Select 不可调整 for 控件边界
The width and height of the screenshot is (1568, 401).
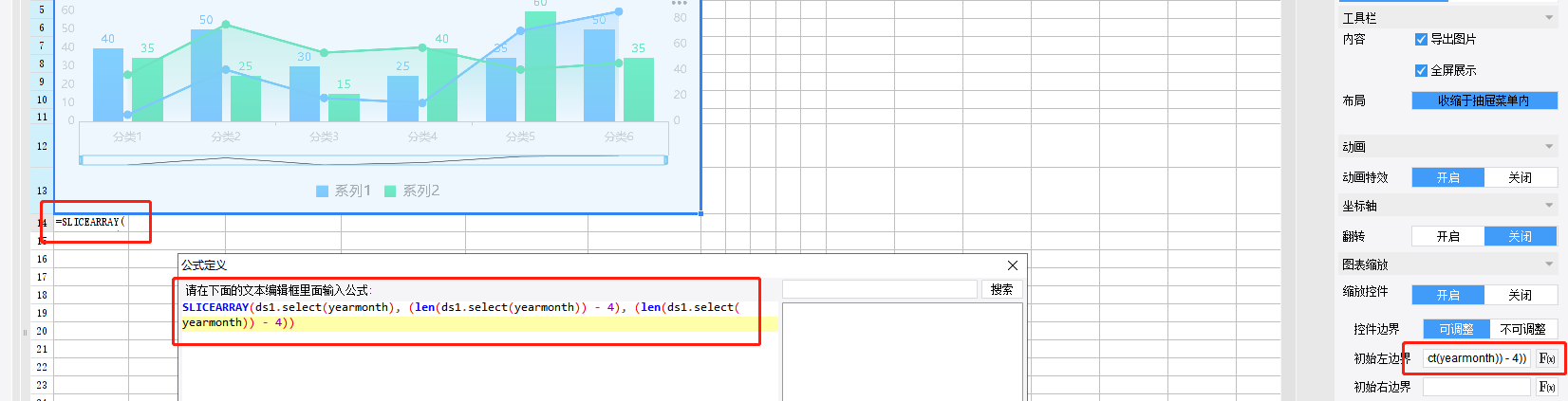coord(1523,329)
